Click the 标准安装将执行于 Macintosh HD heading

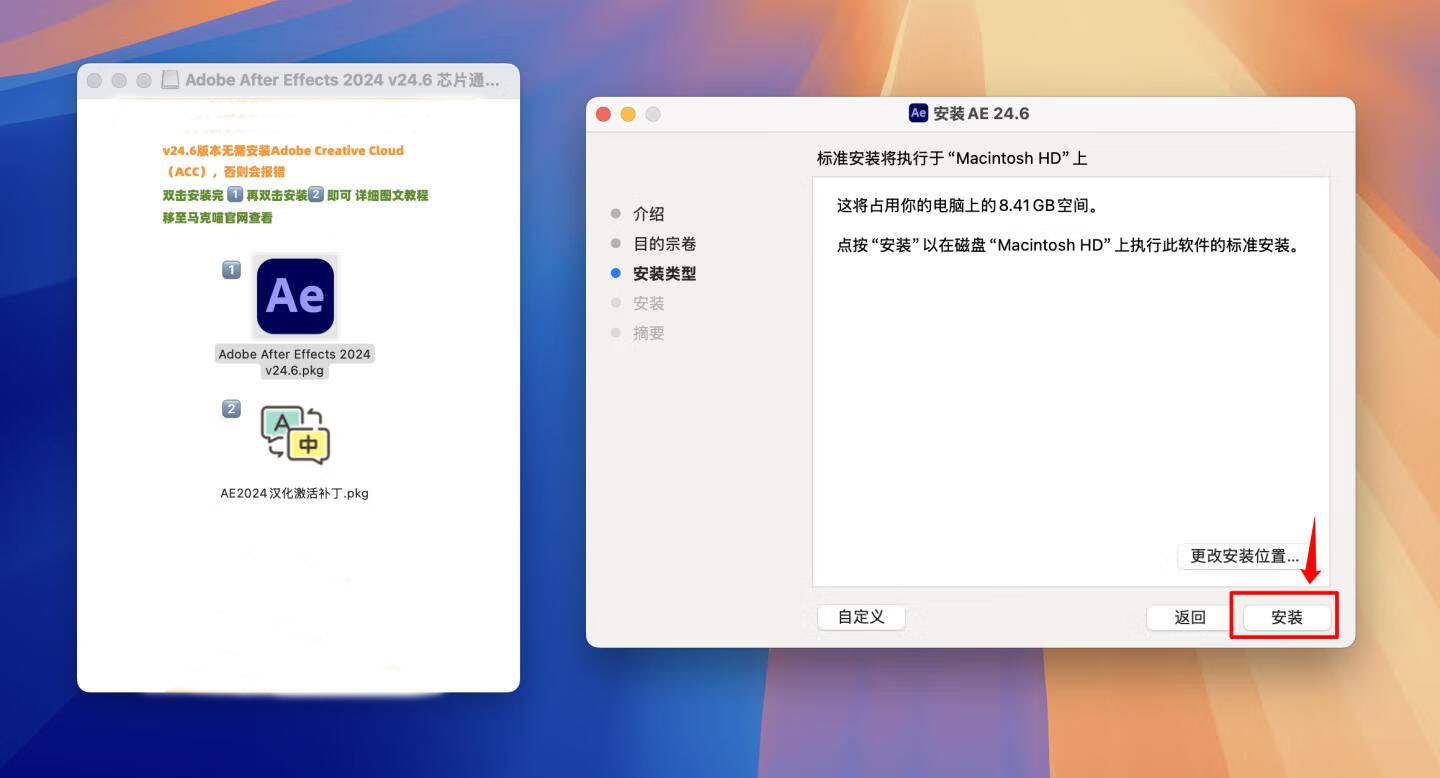pyautogui.click(x=952, y=158)
